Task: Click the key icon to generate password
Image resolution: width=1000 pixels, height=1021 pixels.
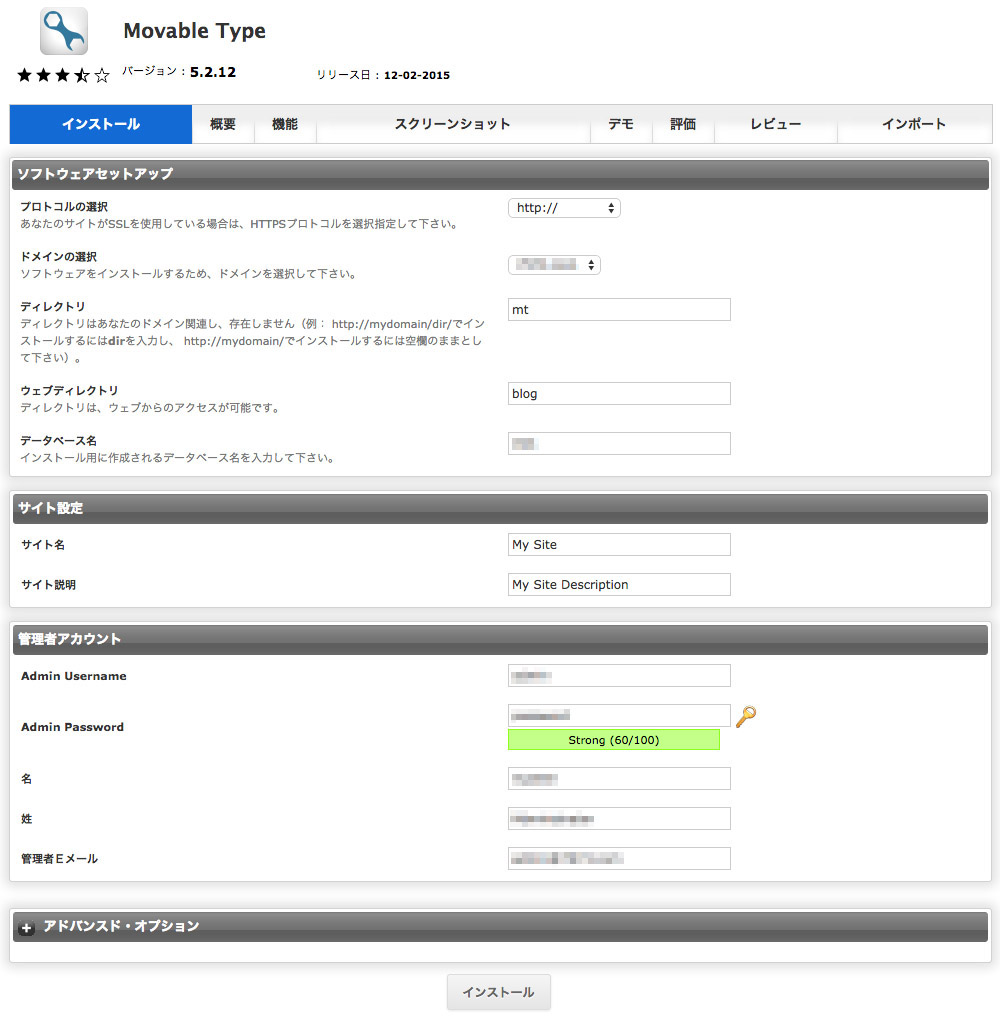Action: tap(745, 716)
